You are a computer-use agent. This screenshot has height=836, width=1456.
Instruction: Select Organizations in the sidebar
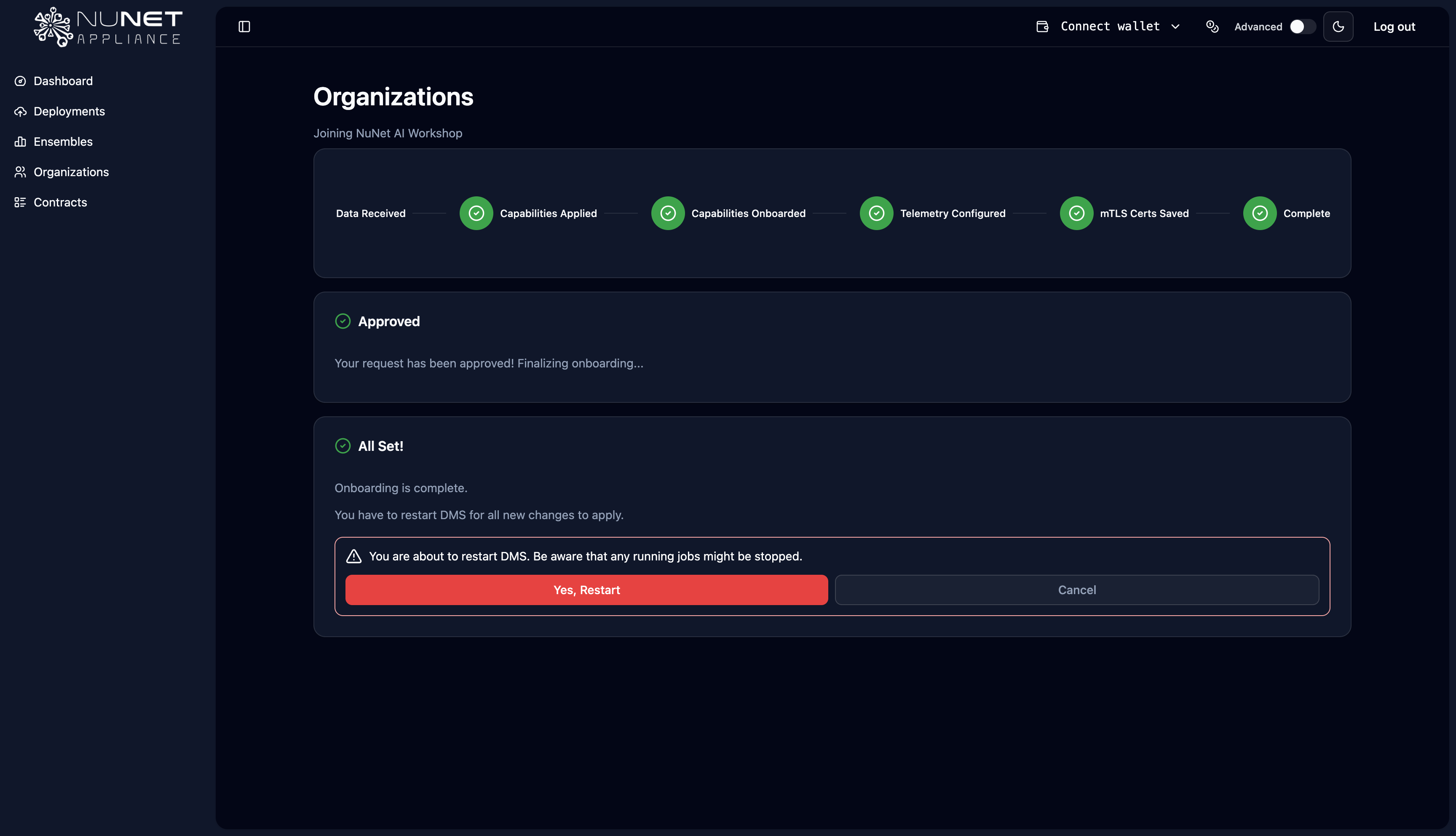(x=71, y=171)
